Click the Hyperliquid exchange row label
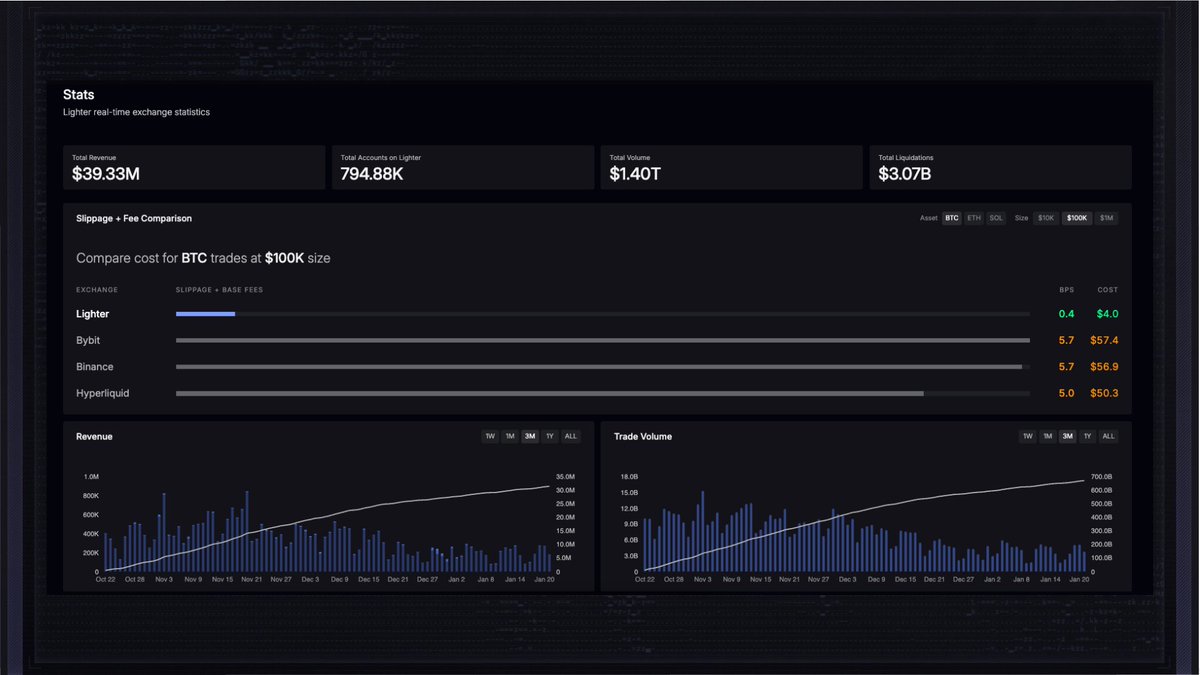 click(x=103, y=393)
